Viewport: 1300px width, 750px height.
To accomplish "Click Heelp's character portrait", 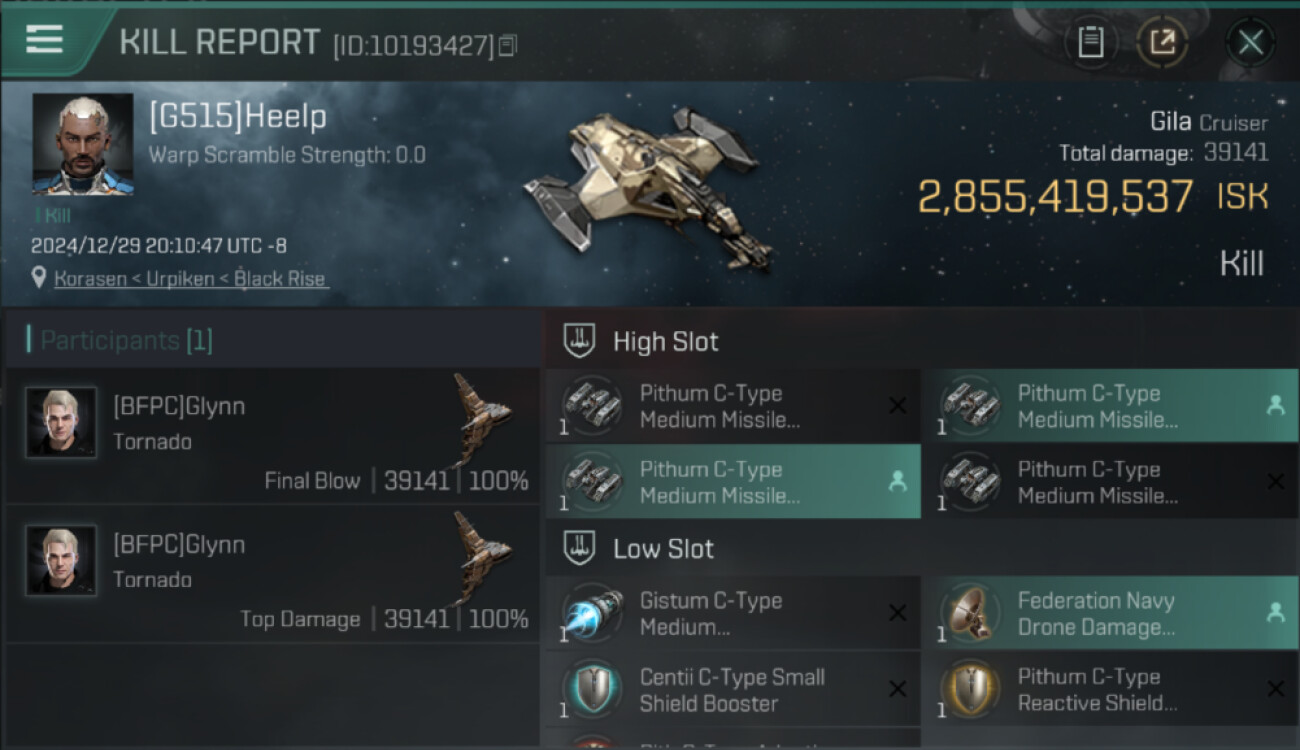I will (82, 144).
